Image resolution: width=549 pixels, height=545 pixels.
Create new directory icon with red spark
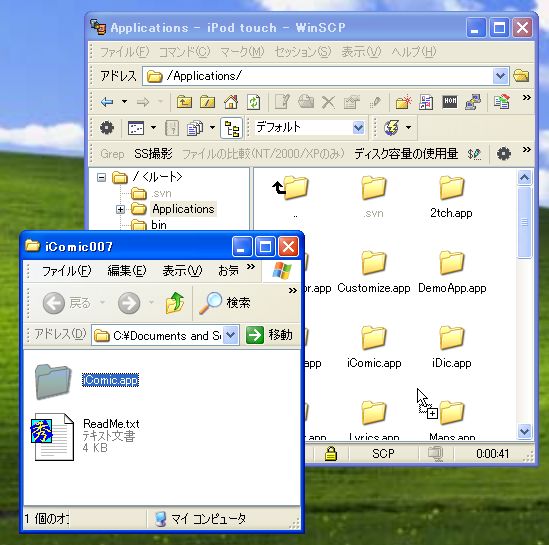point(403,102)
